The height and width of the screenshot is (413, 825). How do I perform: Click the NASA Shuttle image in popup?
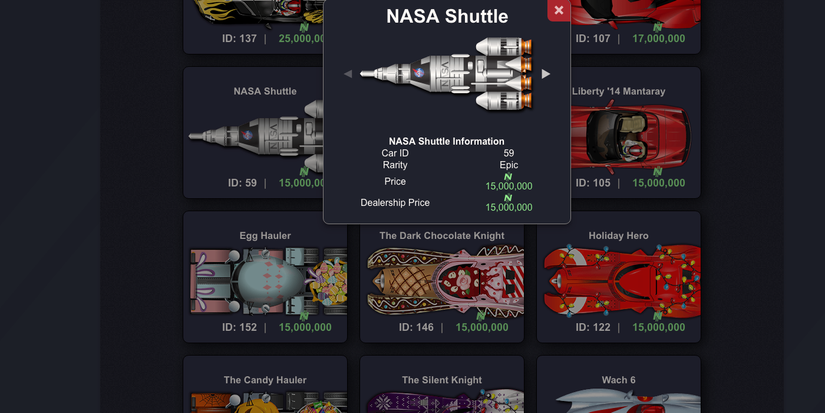click(x=447, y=74)
